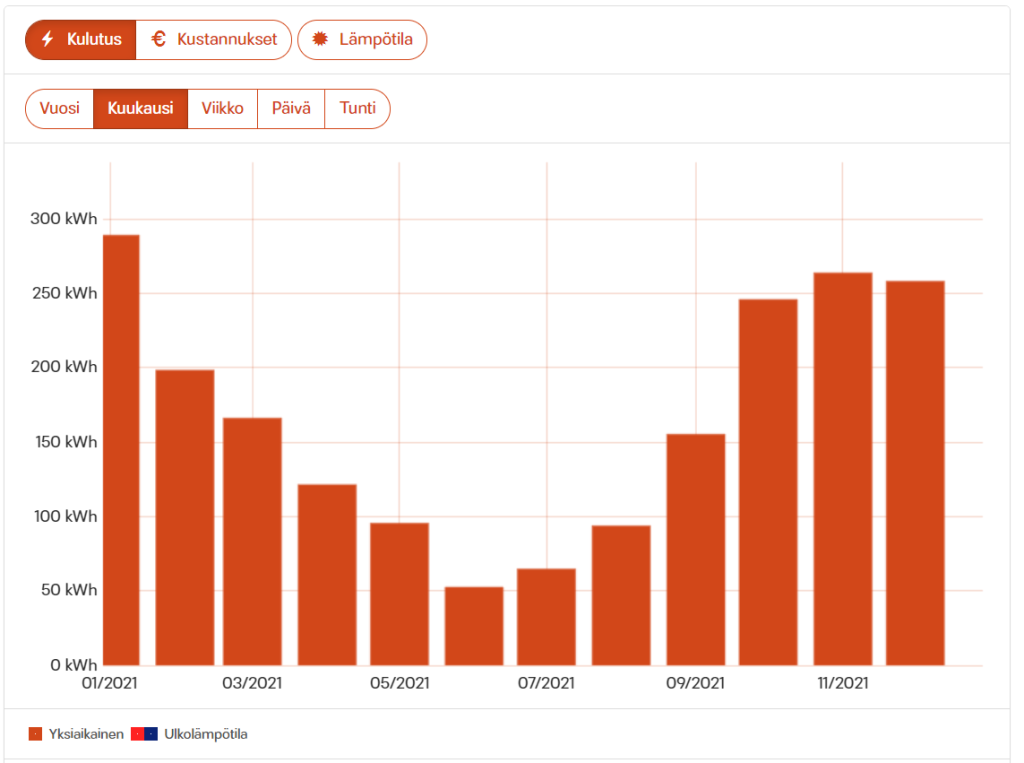Click the 05/2021 consumption bar
Screen dimensions: 1024x763
[x=400, y=594]
